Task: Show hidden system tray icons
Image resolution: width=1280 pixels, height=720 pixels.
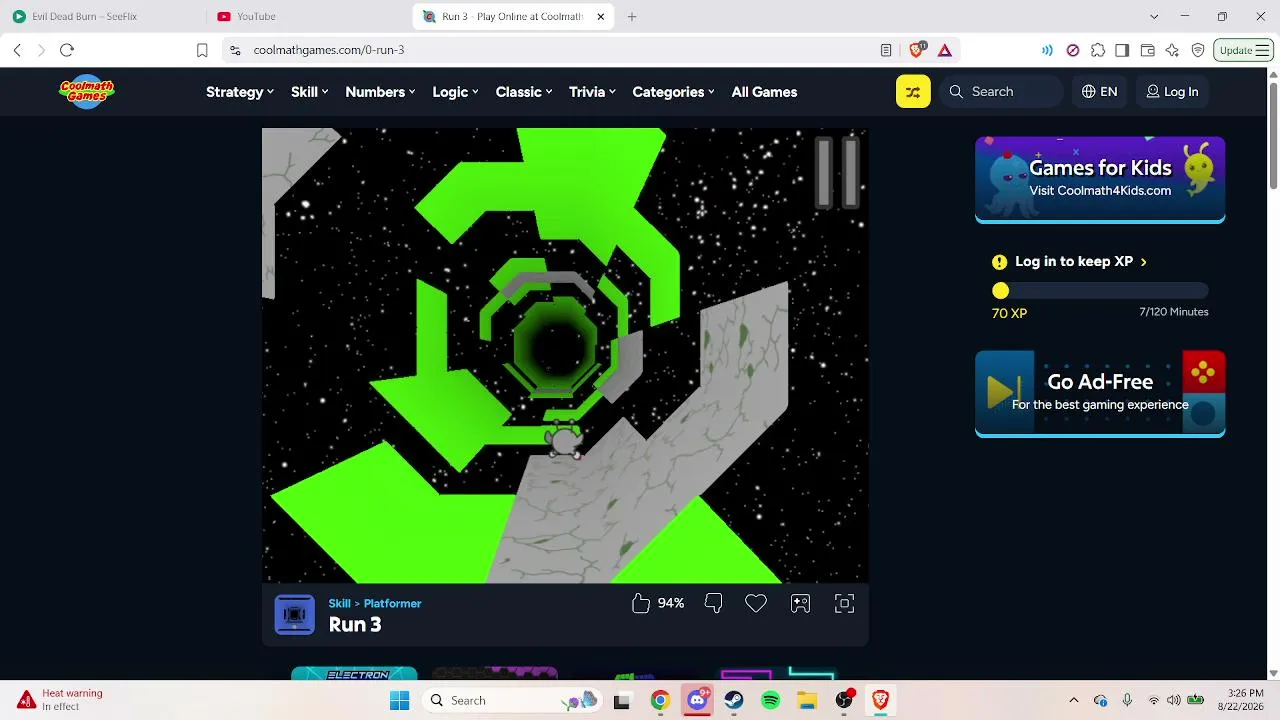Action: point(1074,701)
